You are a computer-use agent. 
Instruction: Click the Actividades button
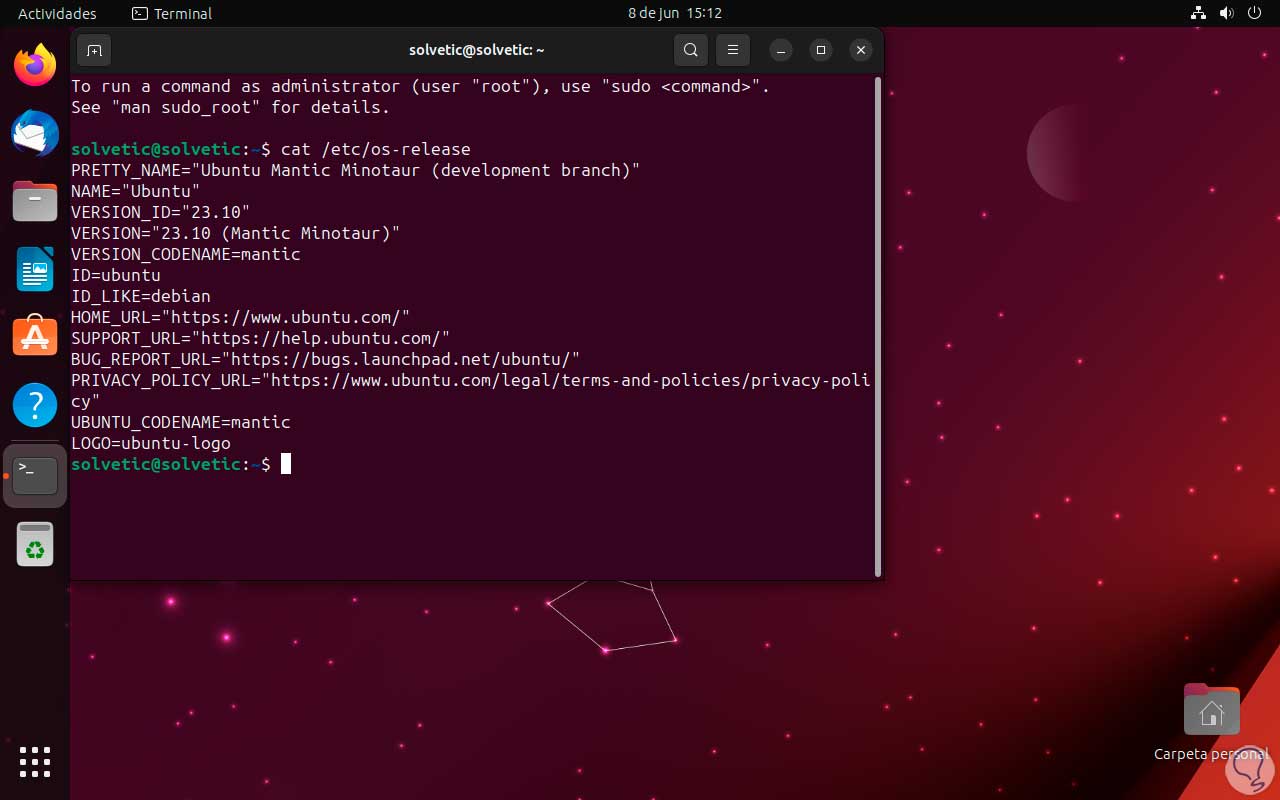[57, 14]
